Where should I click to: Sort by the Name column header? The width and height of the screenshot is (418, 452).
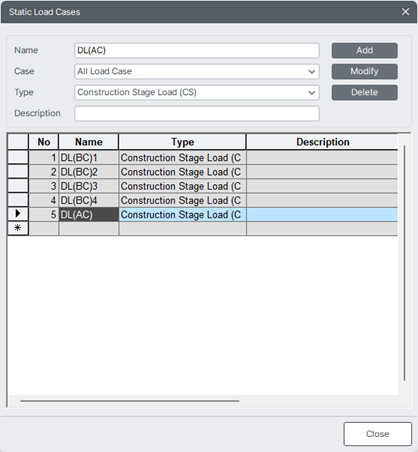click(89, 142)
